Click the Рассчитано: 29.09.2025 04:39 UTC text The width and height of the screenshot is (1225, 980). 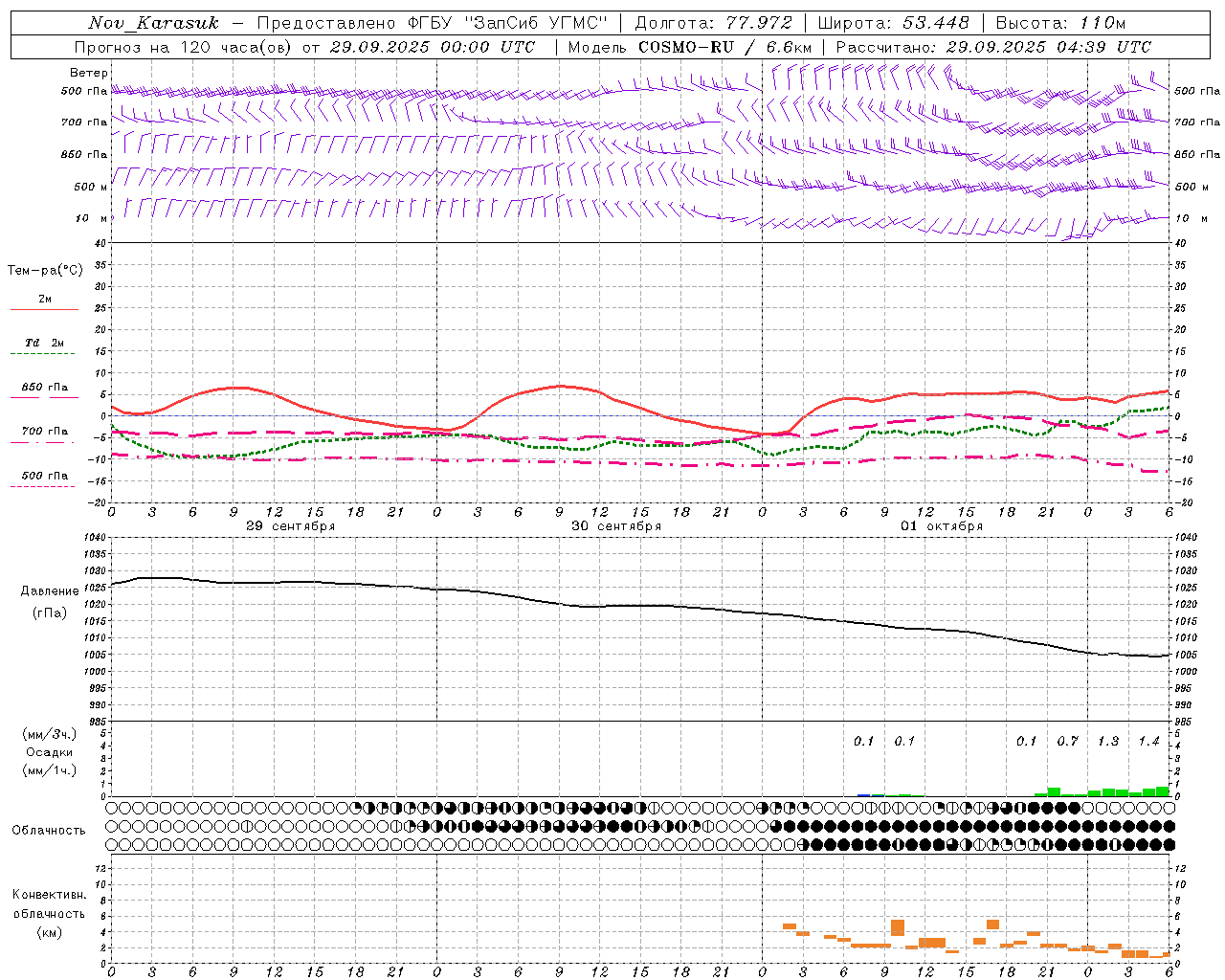click(x=993, y=47)
